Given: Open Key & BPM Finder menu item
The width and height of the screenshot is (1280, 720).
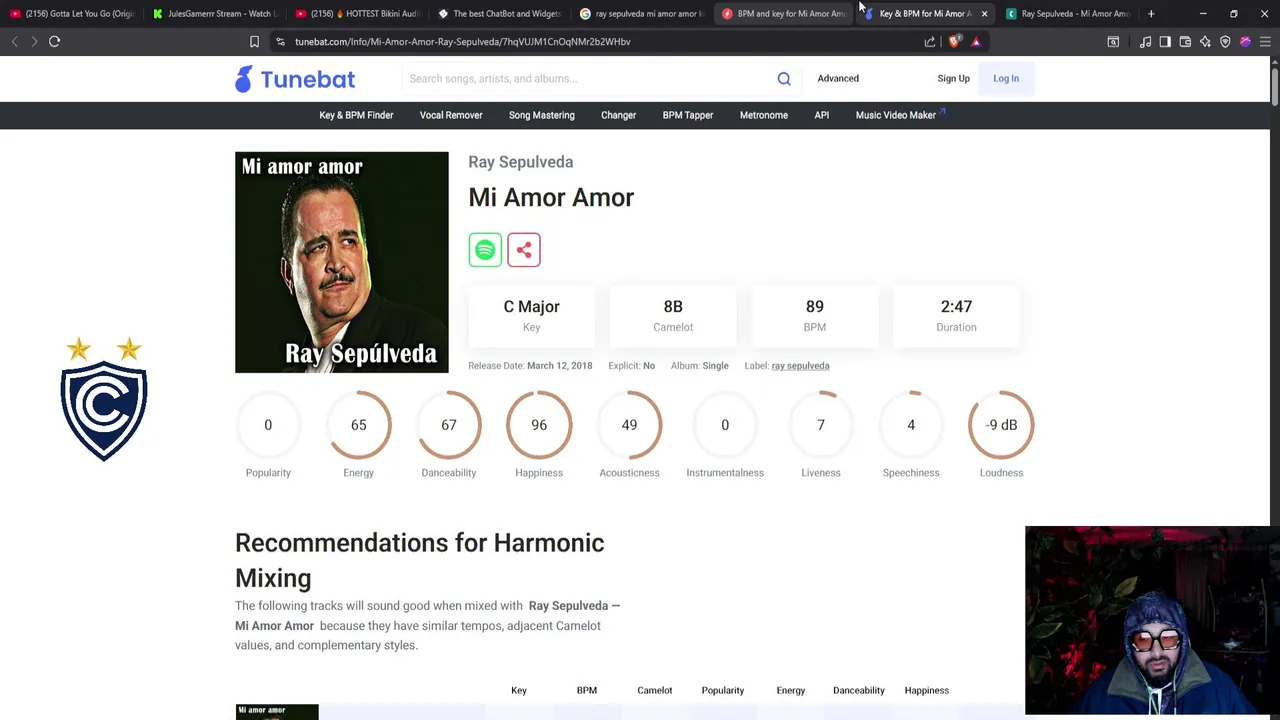Looking at the screenshot, I should pyautogui.click(x=356, y=115).
